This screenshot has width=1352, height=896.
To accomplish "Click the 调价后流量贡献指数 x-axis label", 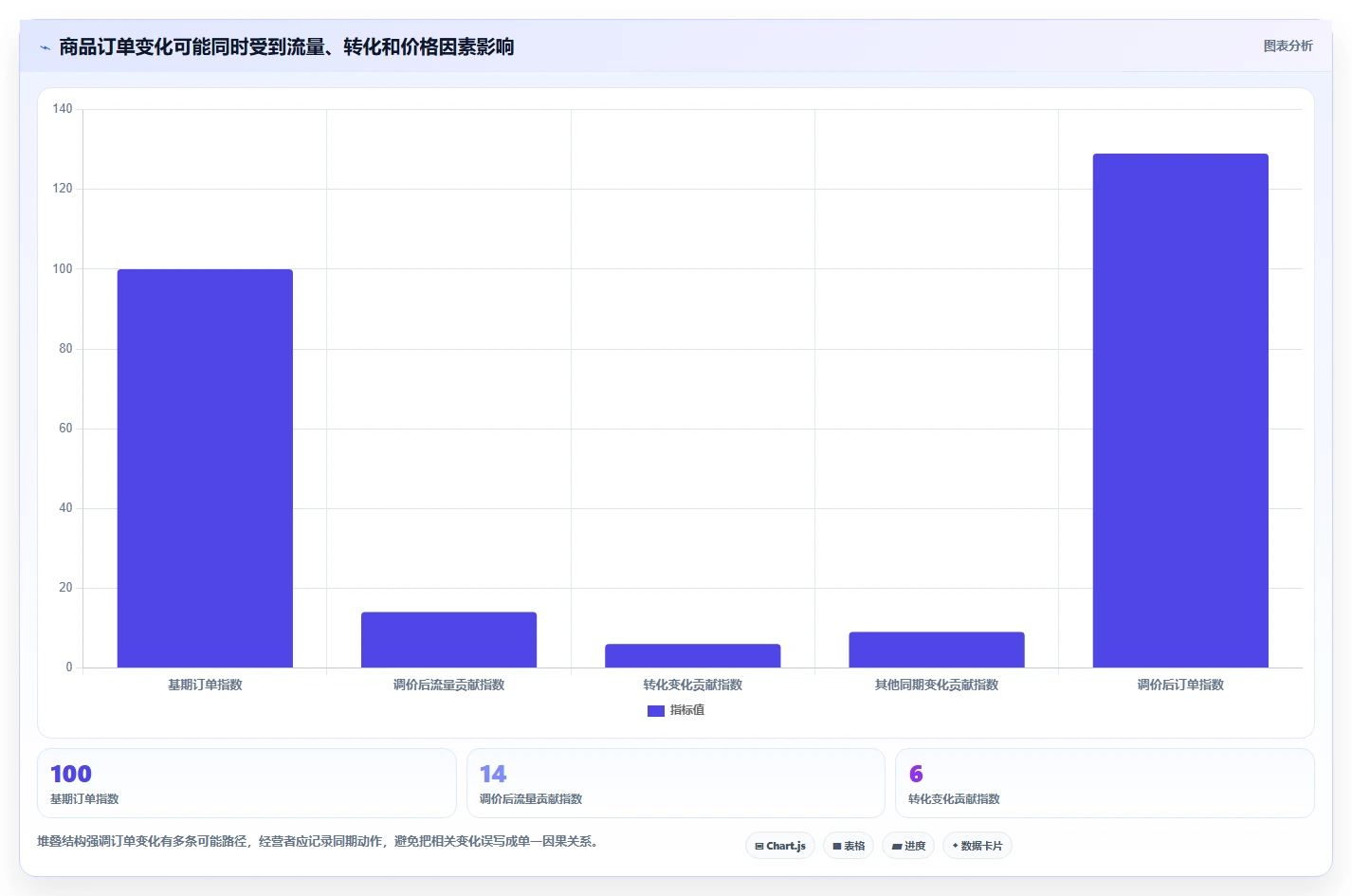I will [x=448, y=685].
